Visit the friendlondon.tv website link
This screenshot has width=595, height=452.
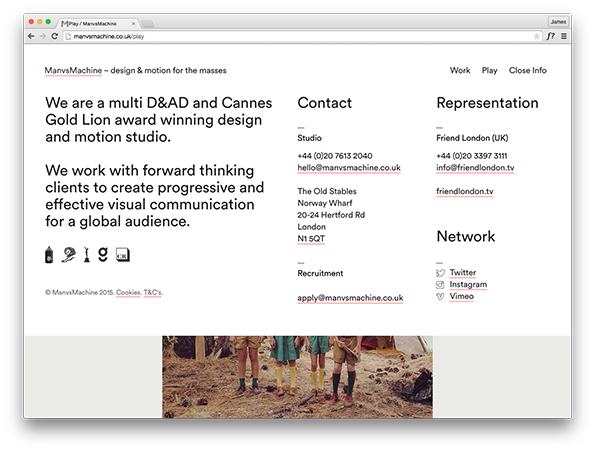465,191
